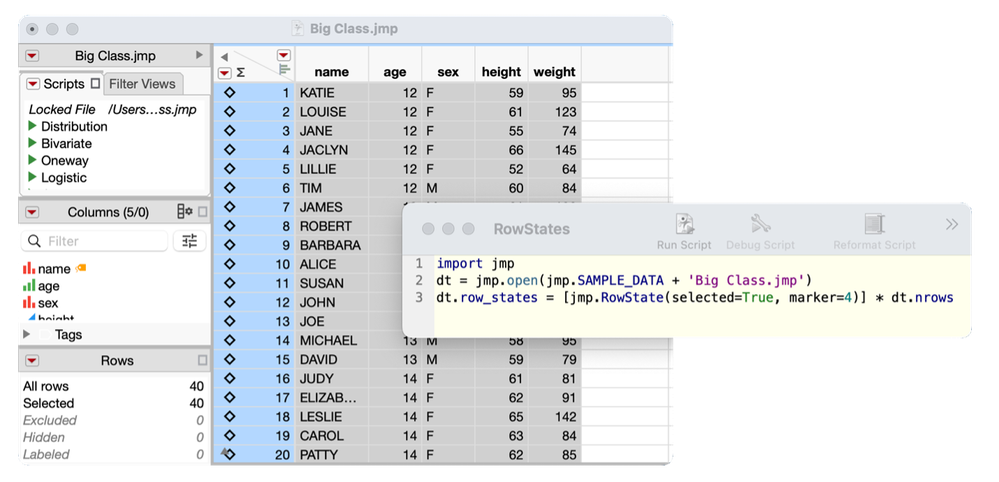Click the Run Script icon
Image resolution: width=999 pixels, height=482 pixels.
(685, 224)
